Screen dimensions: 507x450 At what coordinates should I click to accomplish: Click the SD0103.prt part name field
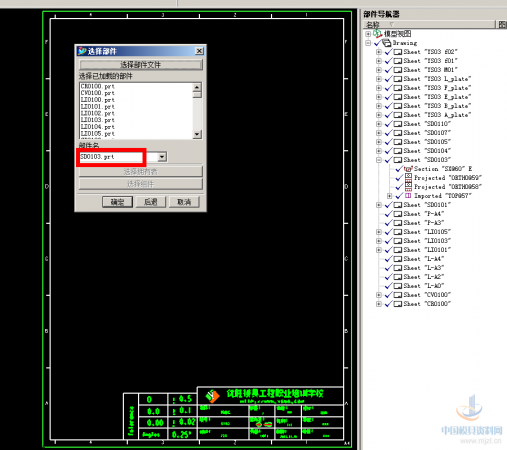point(111,157)
